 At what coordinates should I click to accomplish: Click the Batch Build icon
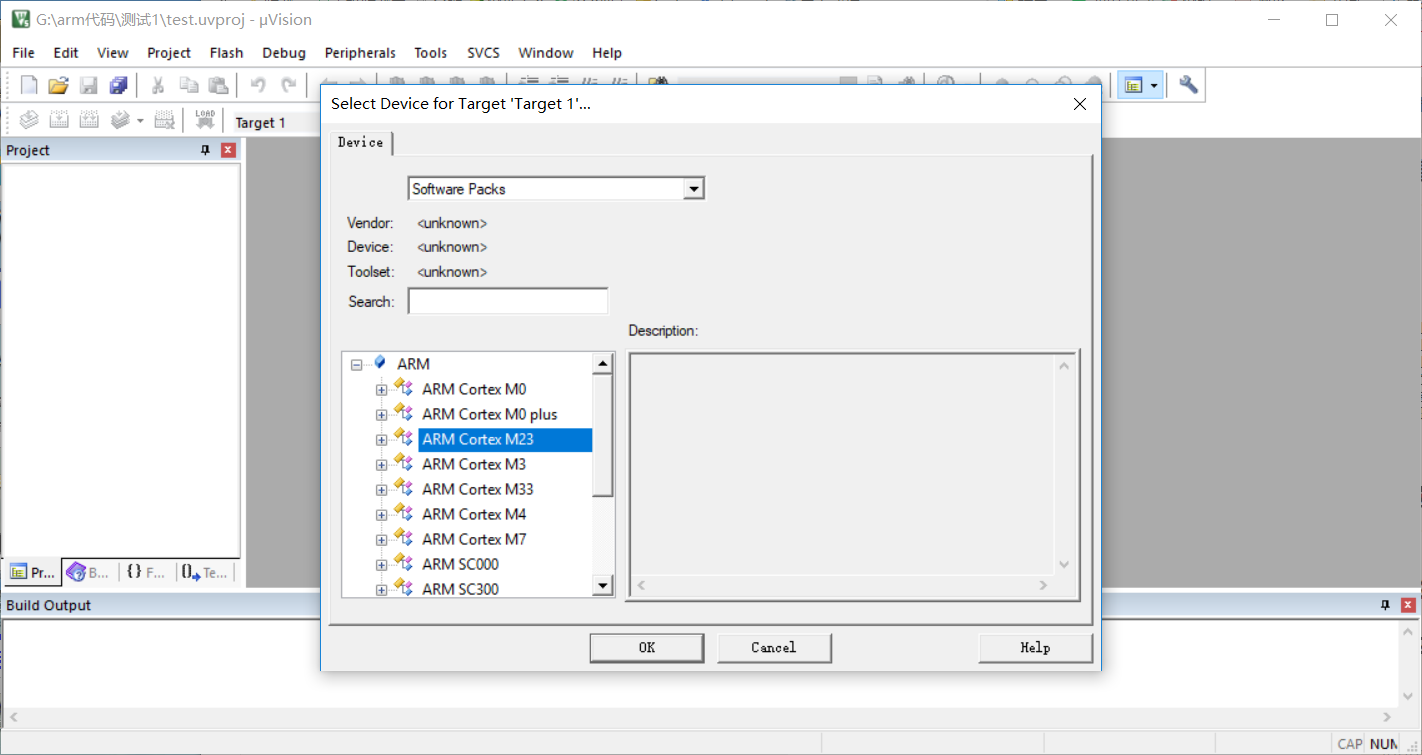point(120,121)
